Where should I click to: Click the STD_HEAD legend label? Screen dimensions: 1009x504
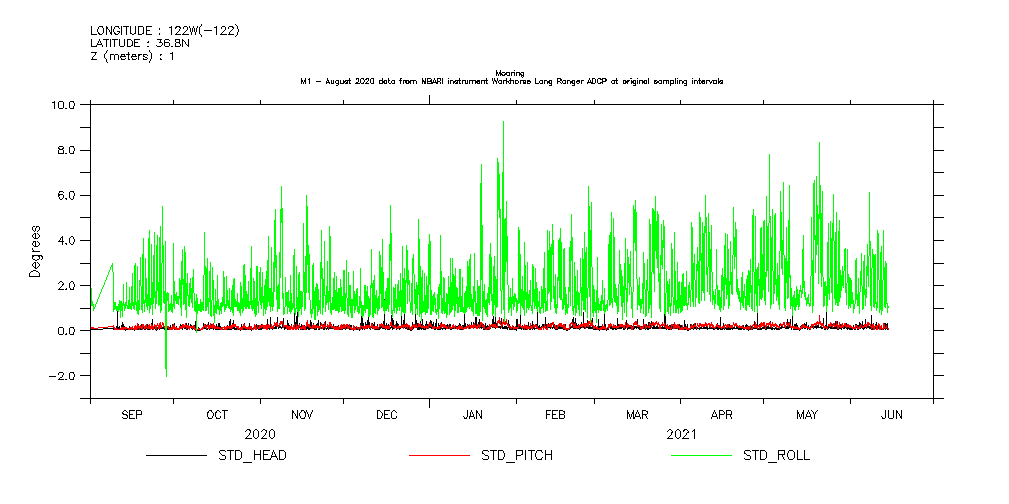(x=253, y=455)
